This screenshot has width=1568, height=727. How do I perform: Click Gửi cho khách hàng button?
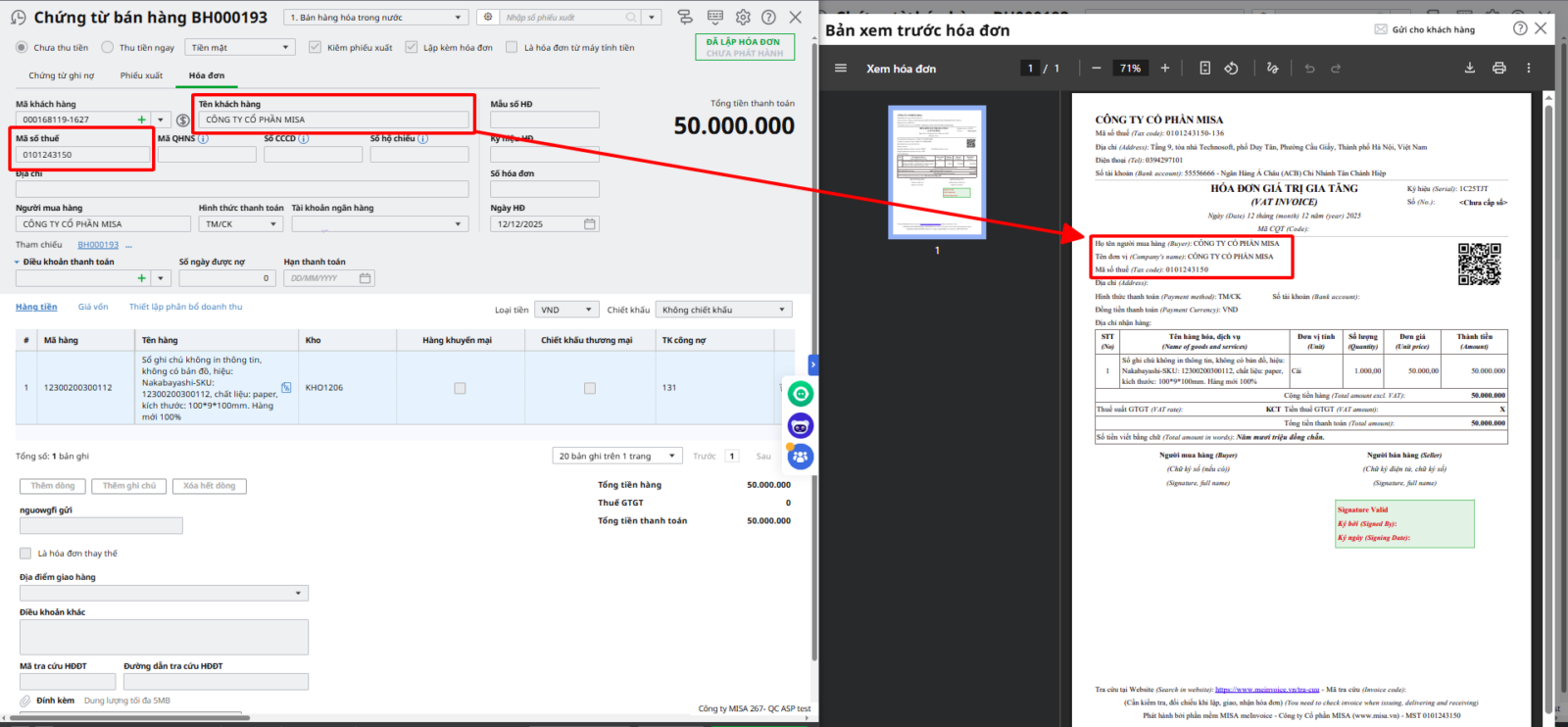click(x=1425, y=29)
